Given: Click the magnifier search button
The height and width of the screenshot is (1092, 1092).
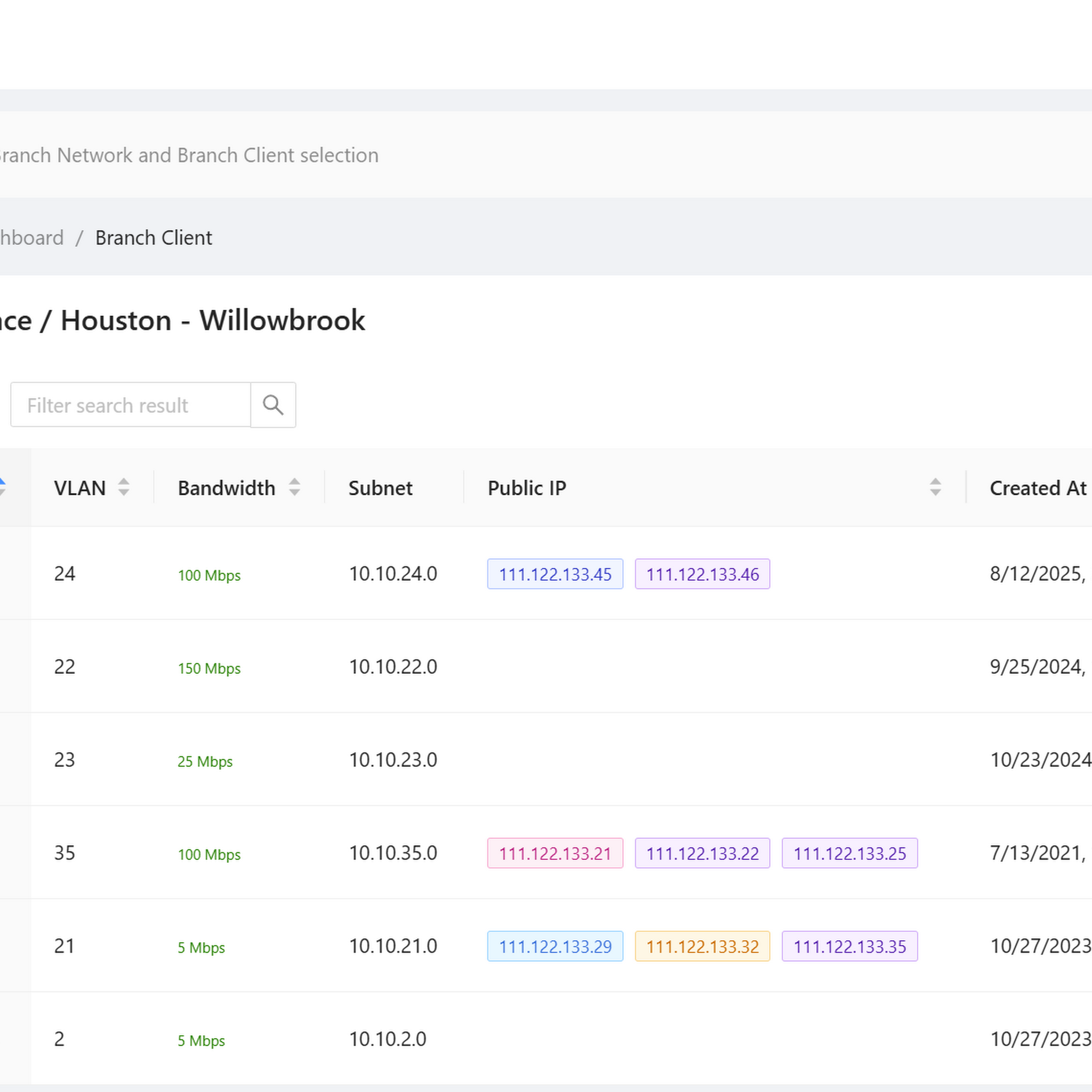Looking at the screenshot, I should 273,405.
